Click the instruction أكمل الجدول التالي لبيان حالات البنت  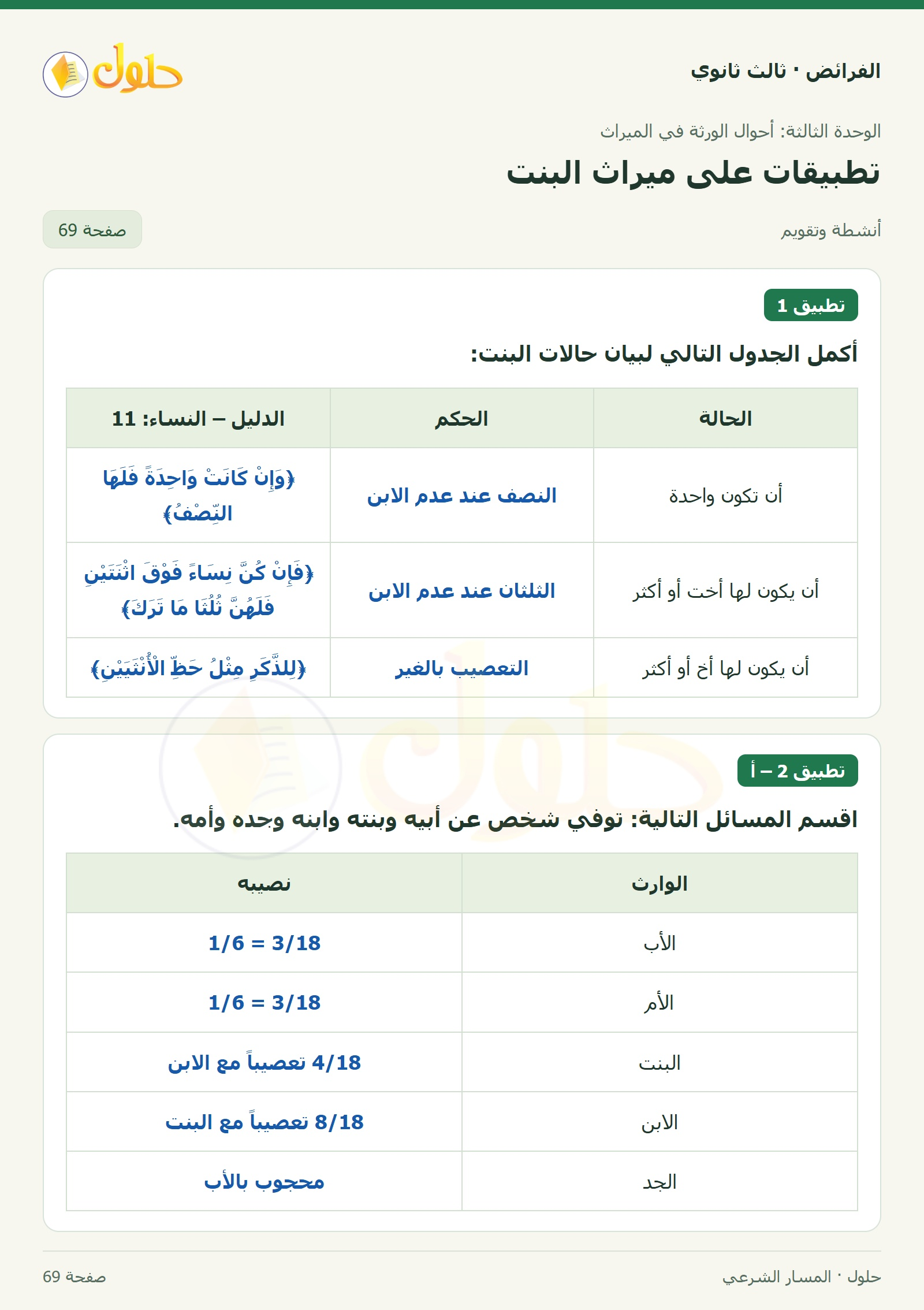tap(664, 353)
